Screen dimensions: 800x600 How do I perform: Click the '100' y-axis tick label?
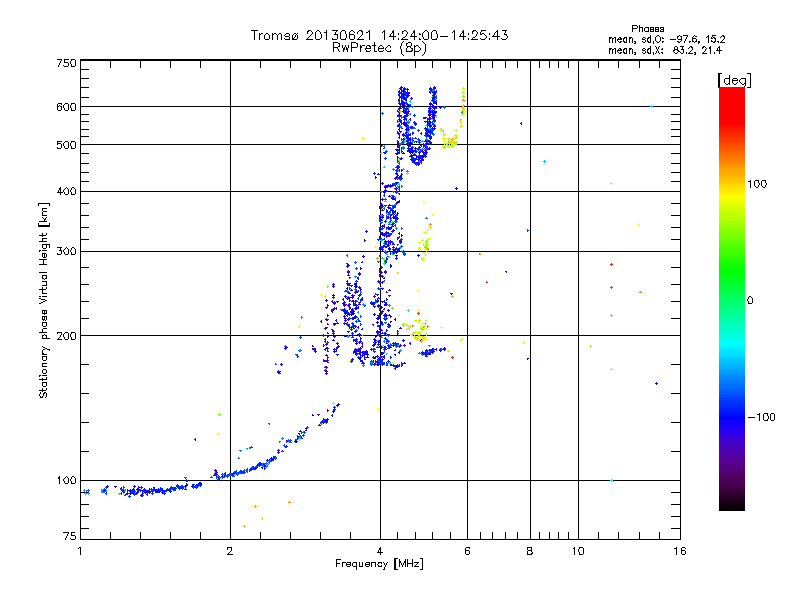(x=66, y=480)
